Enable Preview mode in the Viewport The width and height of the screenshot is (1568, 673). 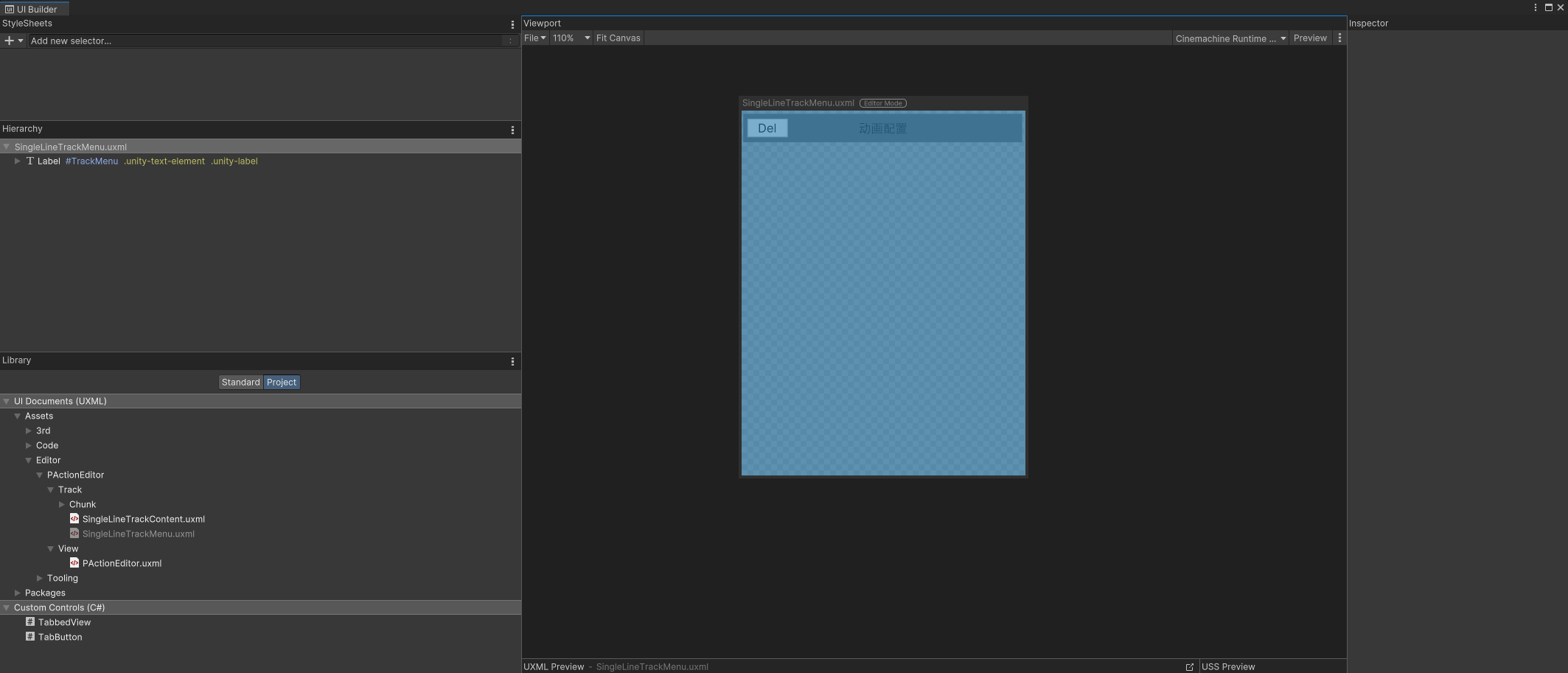click(x=1310, y=38)
